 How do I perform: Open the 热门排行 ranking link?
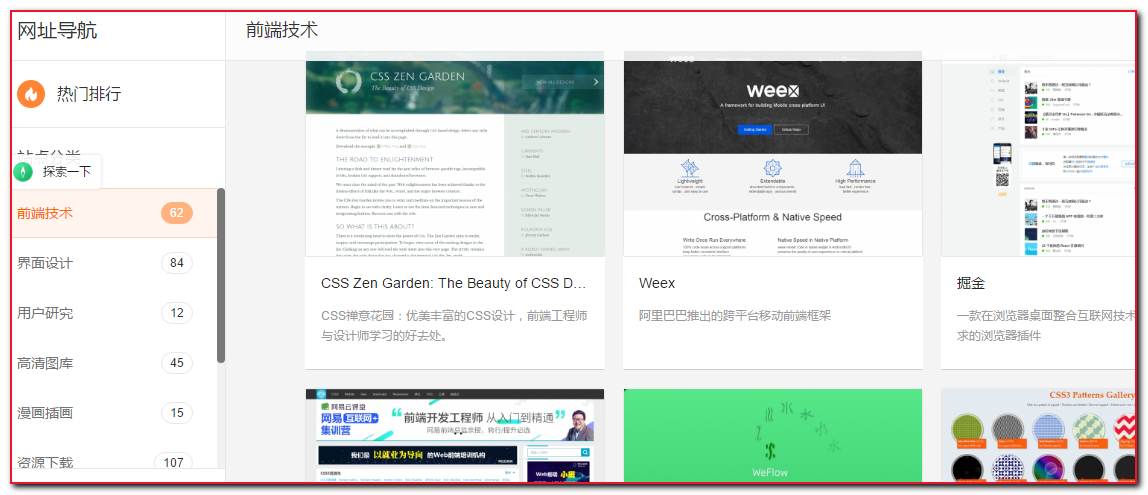tap(89, 94)
